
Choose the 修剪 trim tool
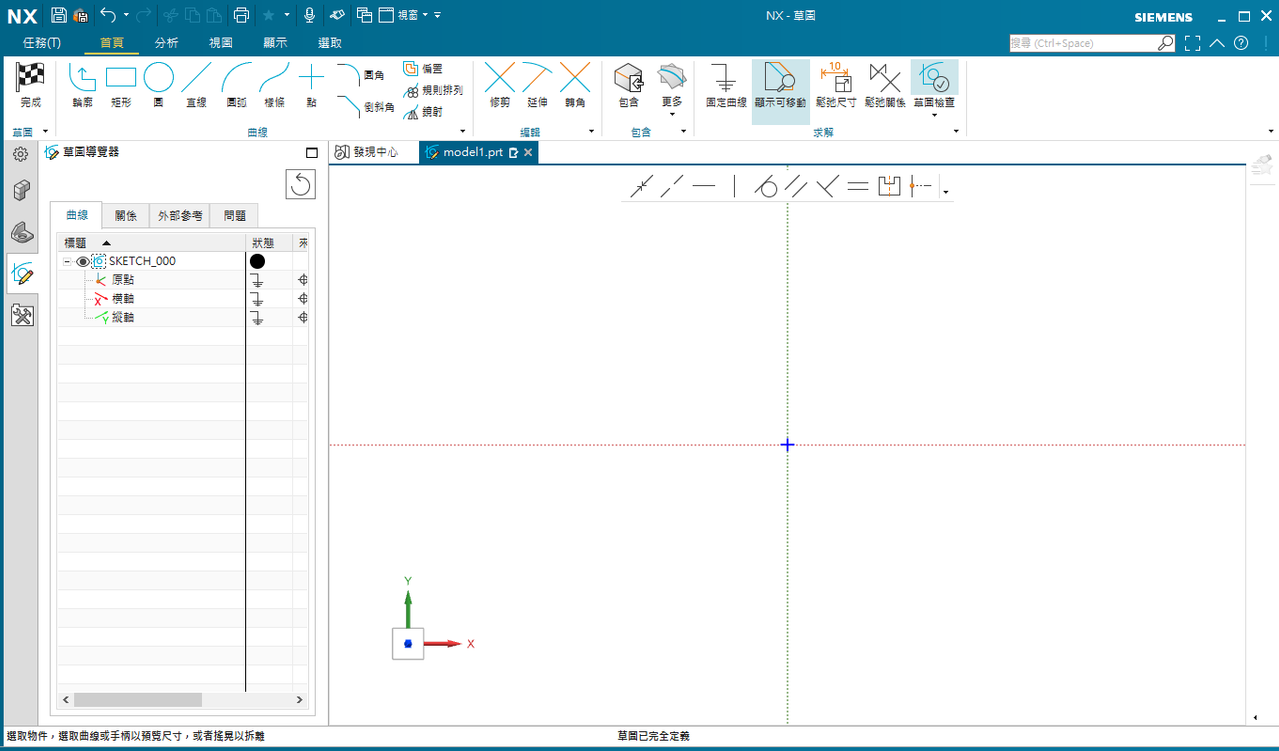500,85
